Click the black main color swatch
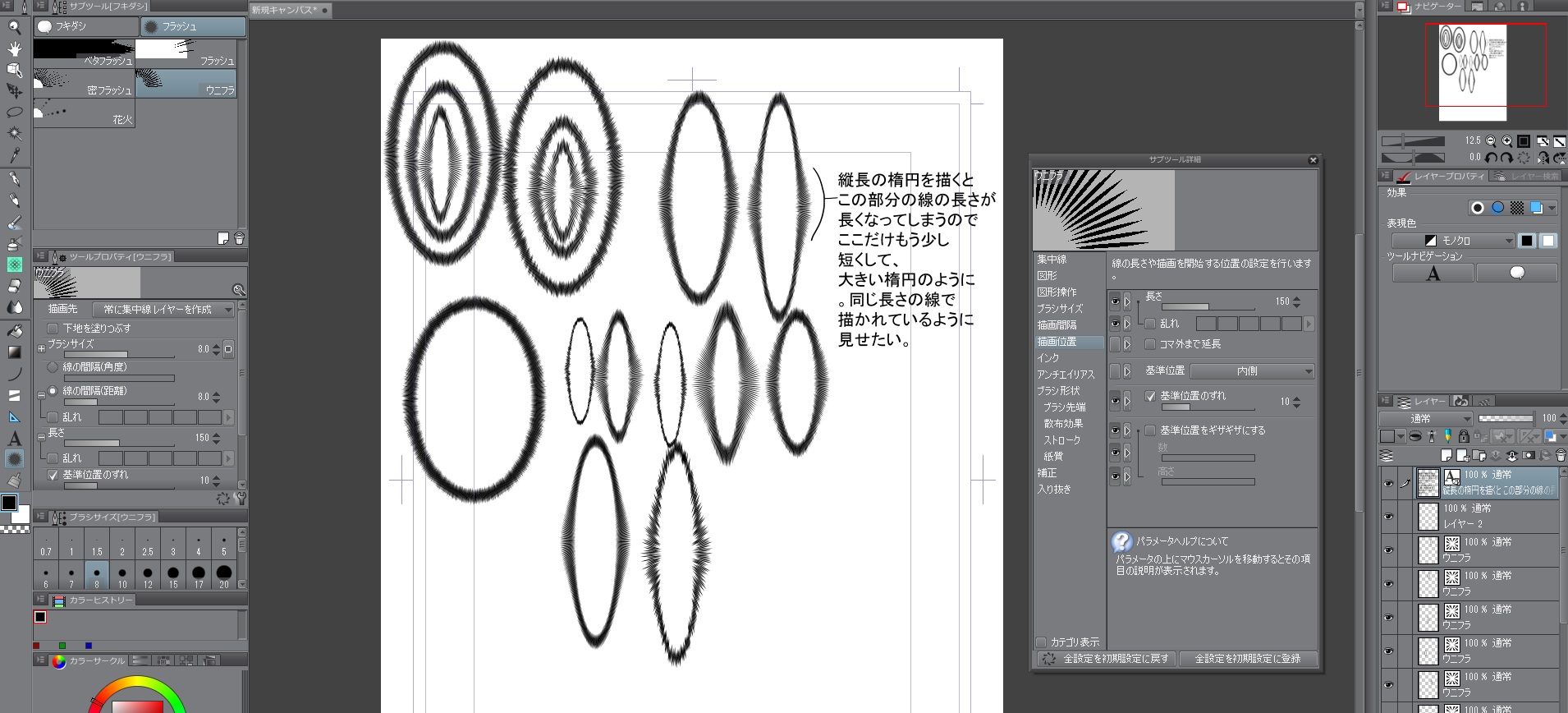 [9, 503]
